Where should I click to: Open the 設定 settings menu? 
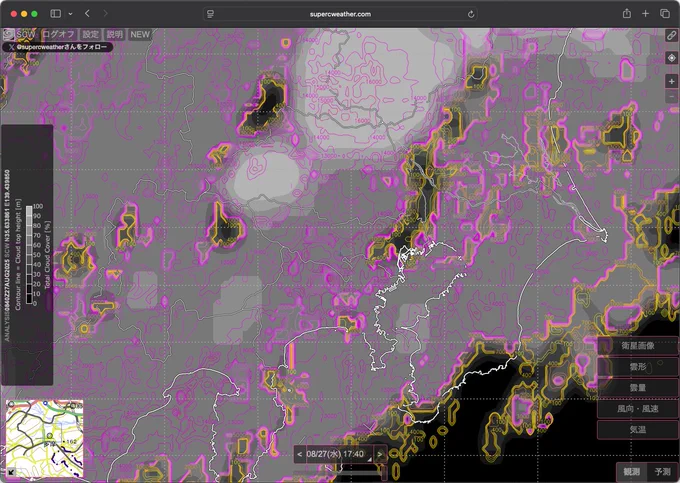[x=91, y=34]
